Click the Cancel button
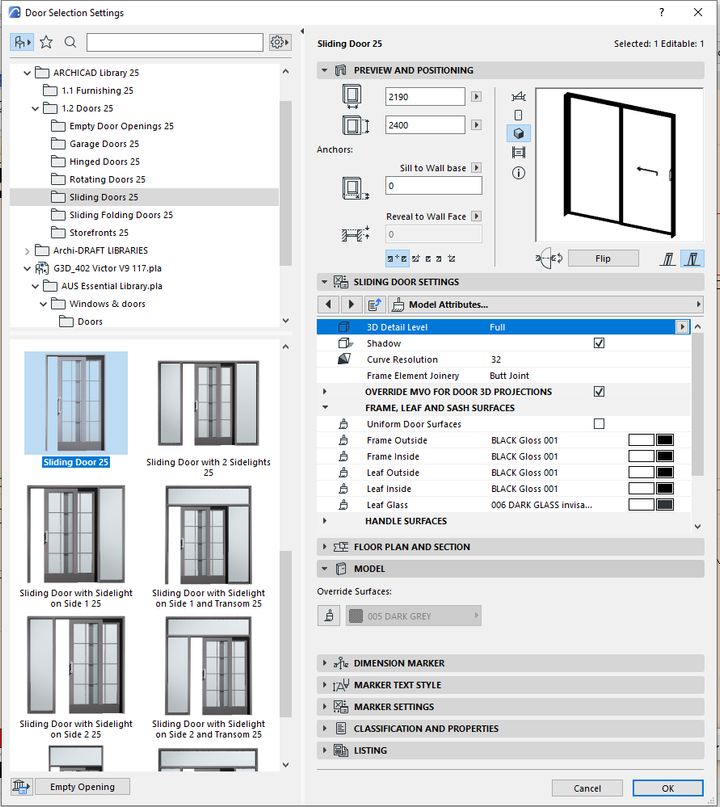 (x=587, y=788)
